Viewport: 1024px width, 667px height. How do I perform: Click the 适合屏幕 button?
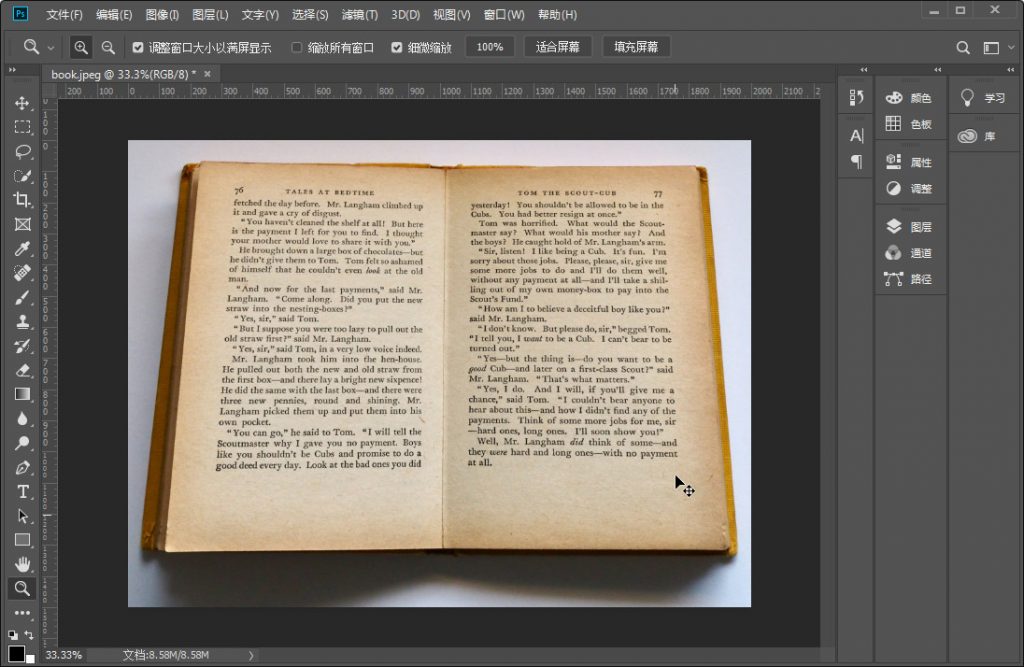click(558, 47)
